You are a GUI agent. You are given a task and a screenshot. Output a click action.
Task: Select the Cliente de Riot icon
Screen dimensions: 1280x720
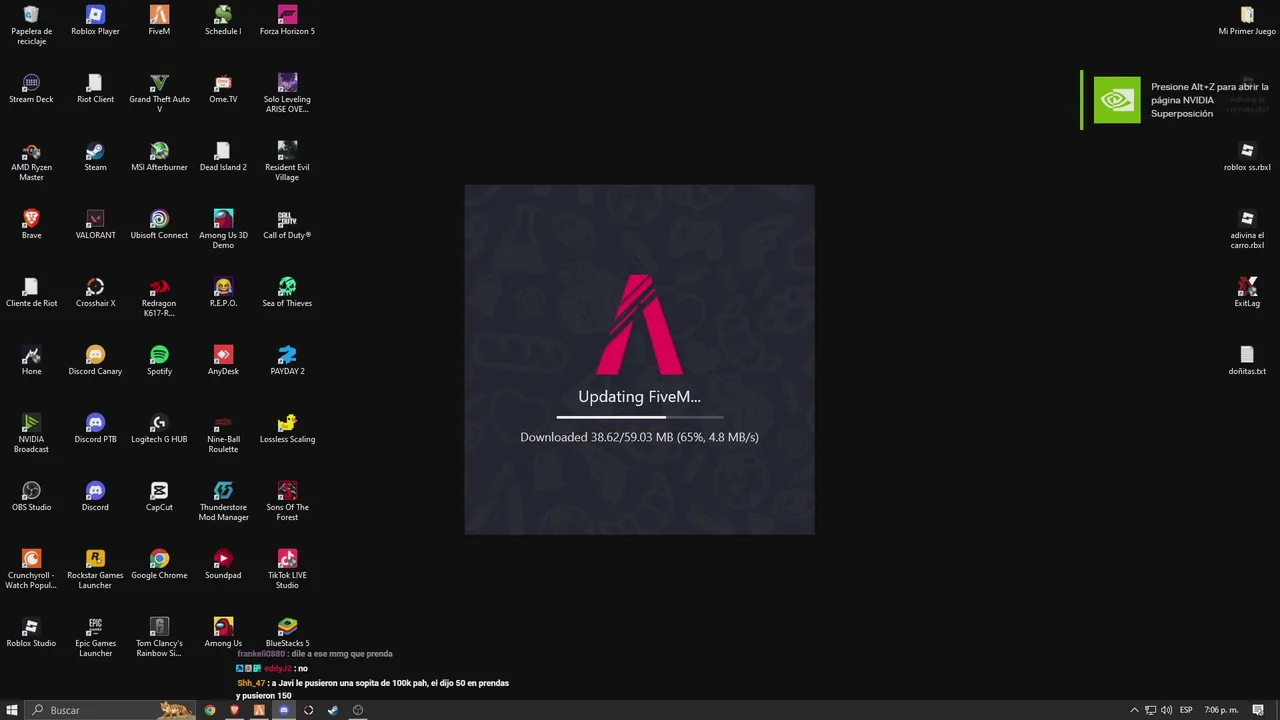coord(31,292)
